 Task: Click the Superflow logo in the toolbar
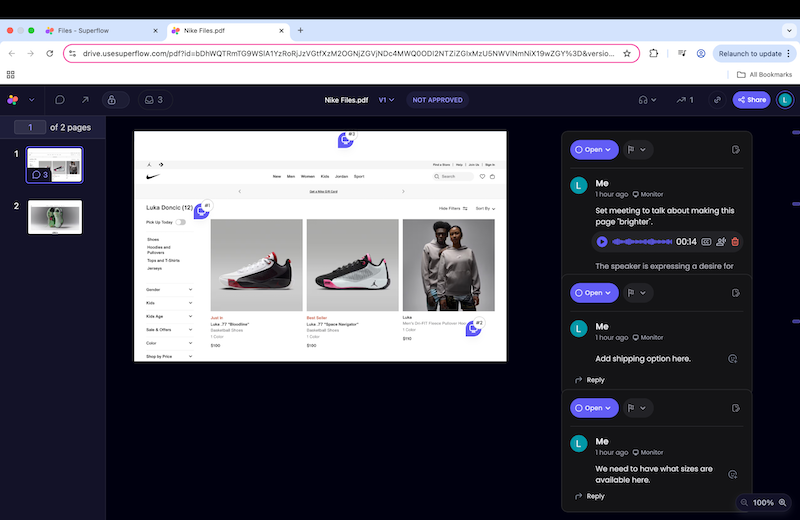[13, 100]
